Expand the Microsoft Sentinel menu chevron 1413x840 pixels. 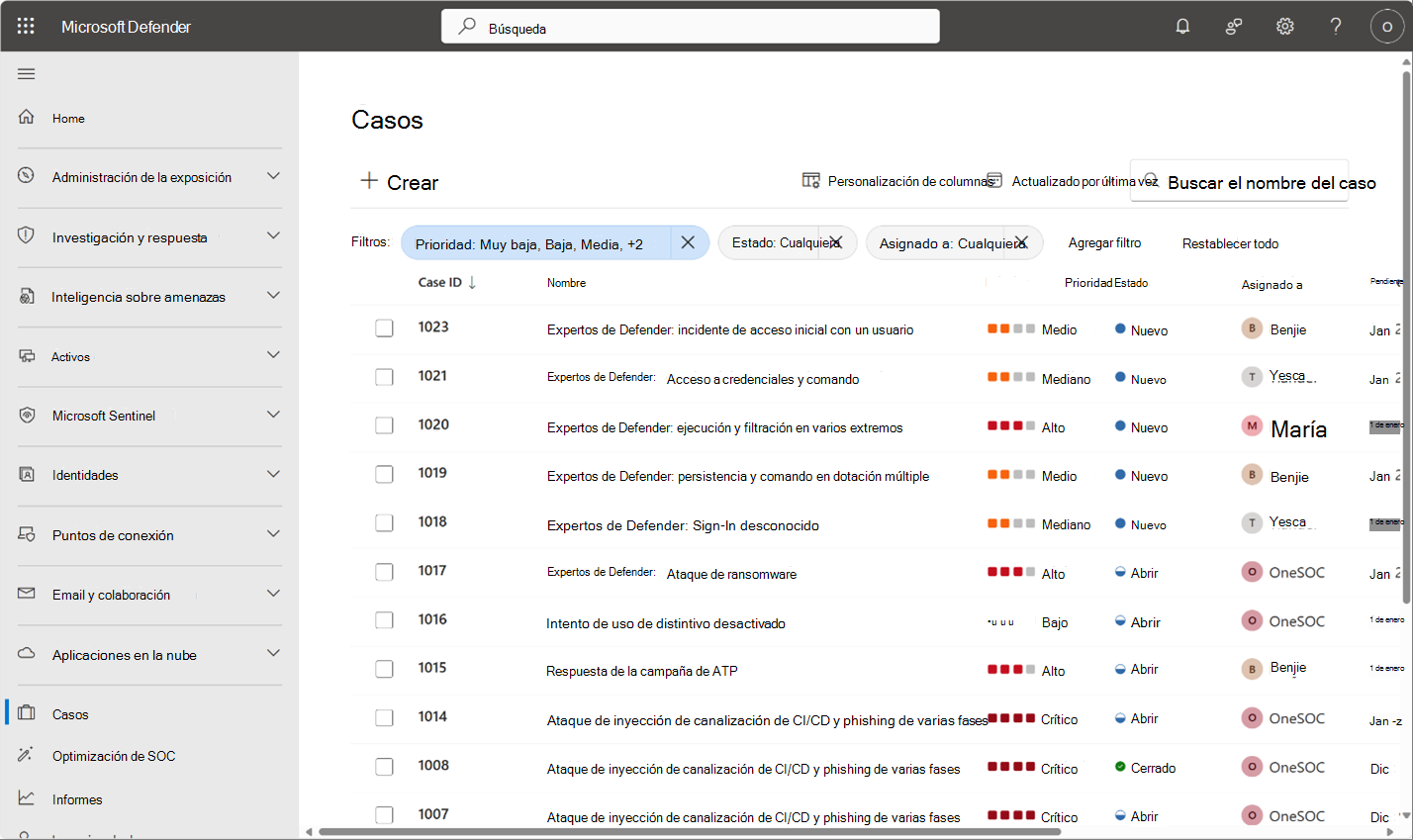273,415
